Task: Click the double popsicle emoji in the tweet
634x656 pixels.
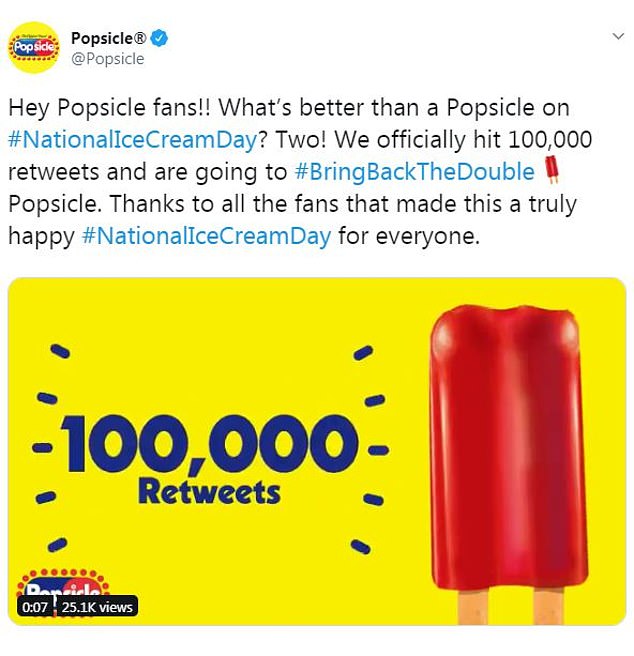Action: [547, 171]
